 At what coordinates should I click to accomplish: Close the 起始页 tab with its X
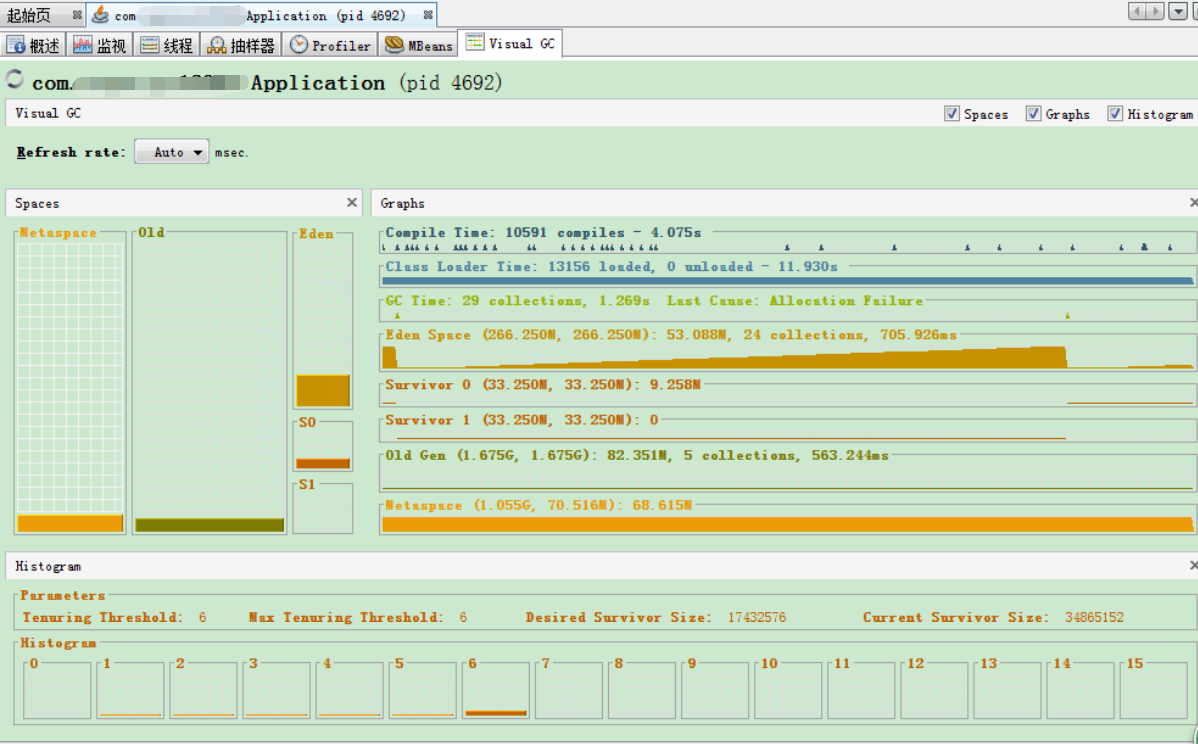[x=77, y=15]
